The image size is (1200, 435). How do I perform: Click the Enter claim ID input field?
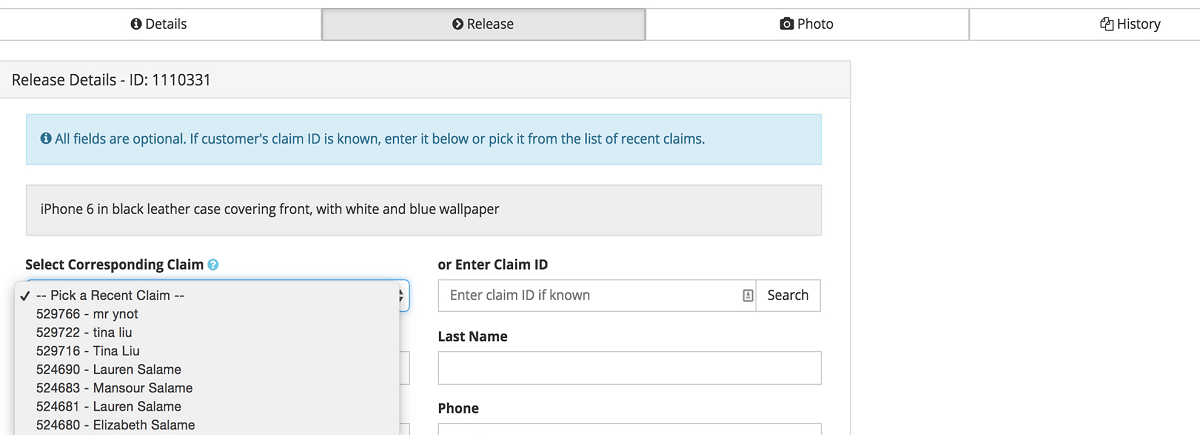coord(590,295)
